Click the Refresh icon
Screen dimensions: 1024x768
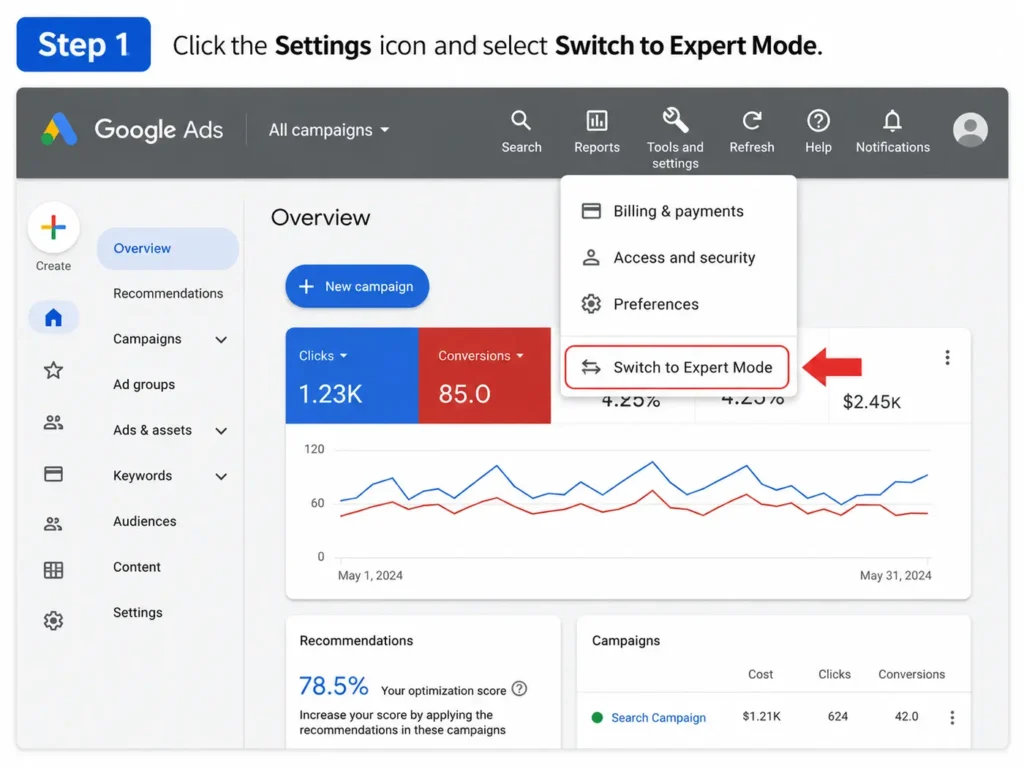[x=752, y=121]
